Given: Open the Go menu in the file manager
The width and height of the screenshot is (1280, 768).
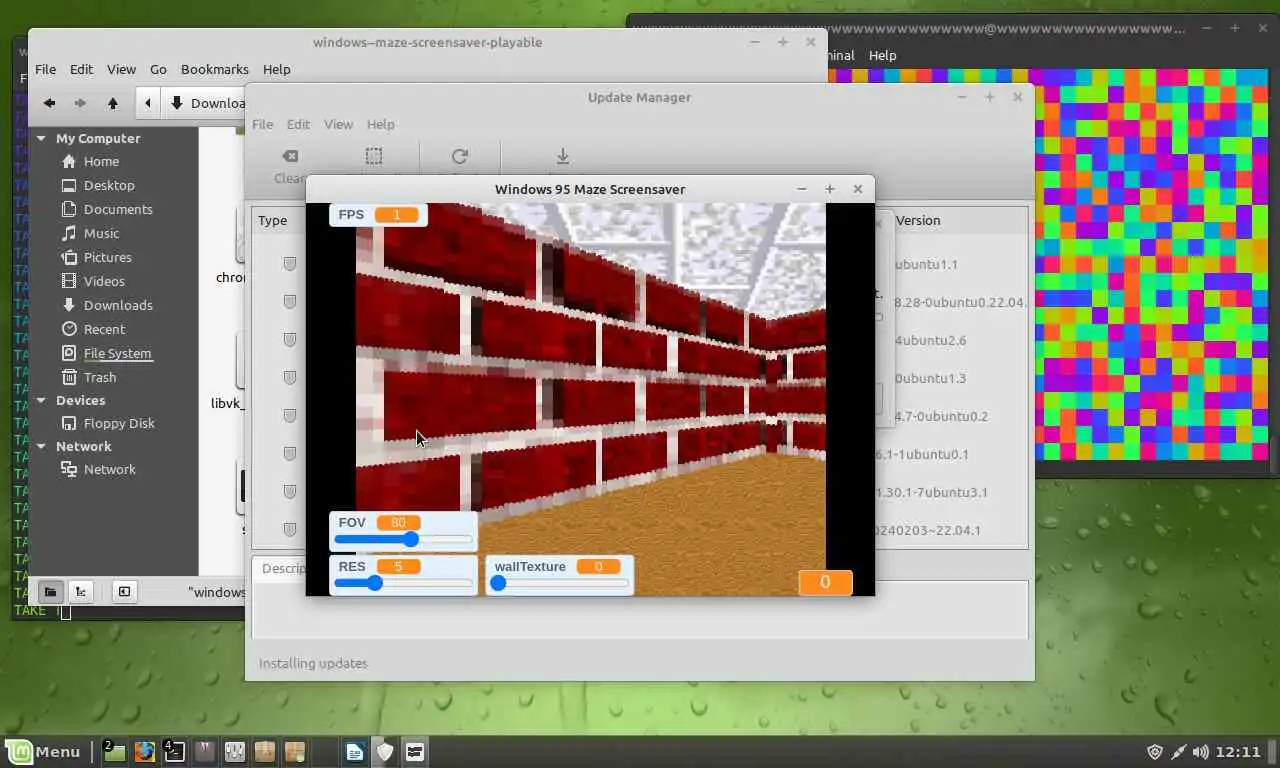Looking at the screenshot, I should (x=158, y=69).
